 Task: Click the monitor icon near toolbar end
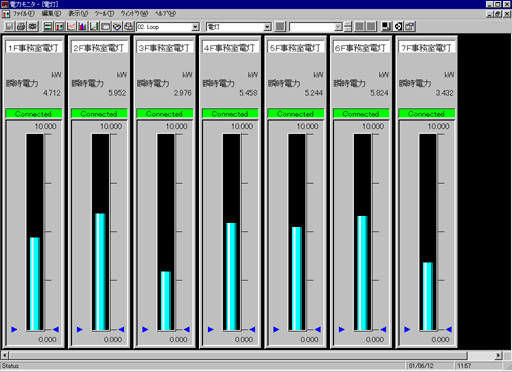[386, 26]
